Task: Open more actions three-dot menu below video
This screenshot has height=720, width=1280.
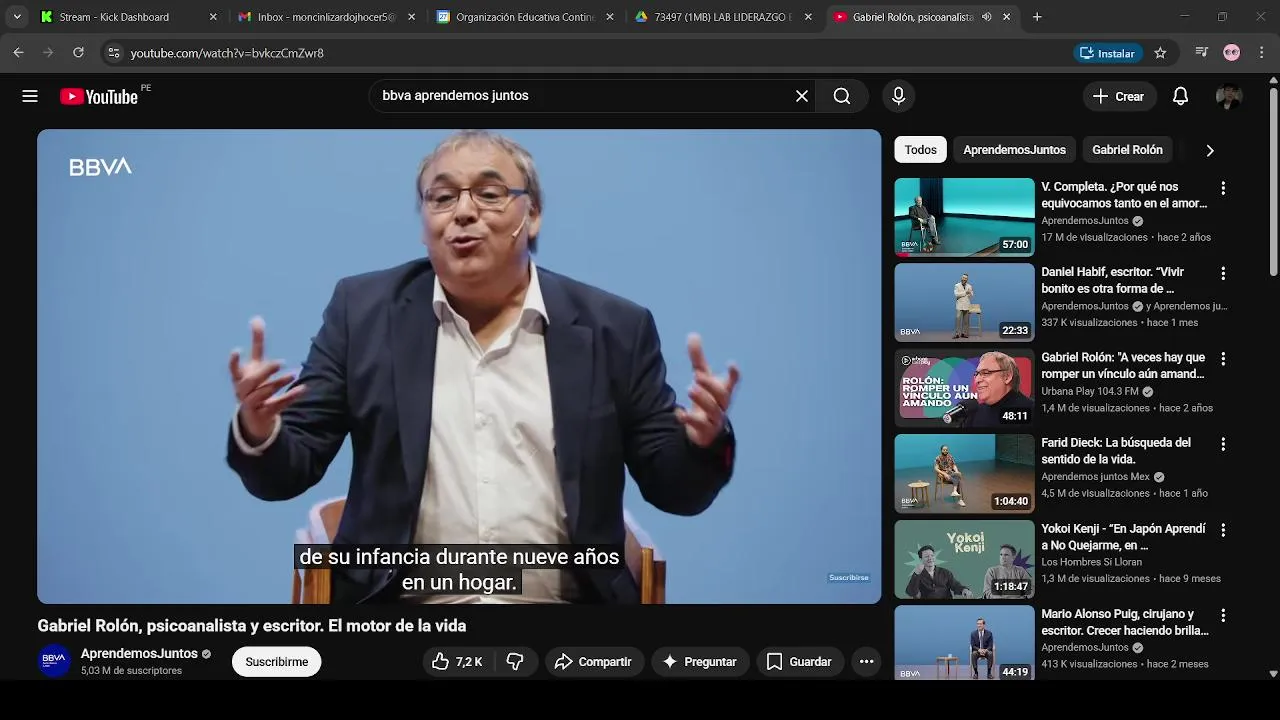Action: [866, 662]
